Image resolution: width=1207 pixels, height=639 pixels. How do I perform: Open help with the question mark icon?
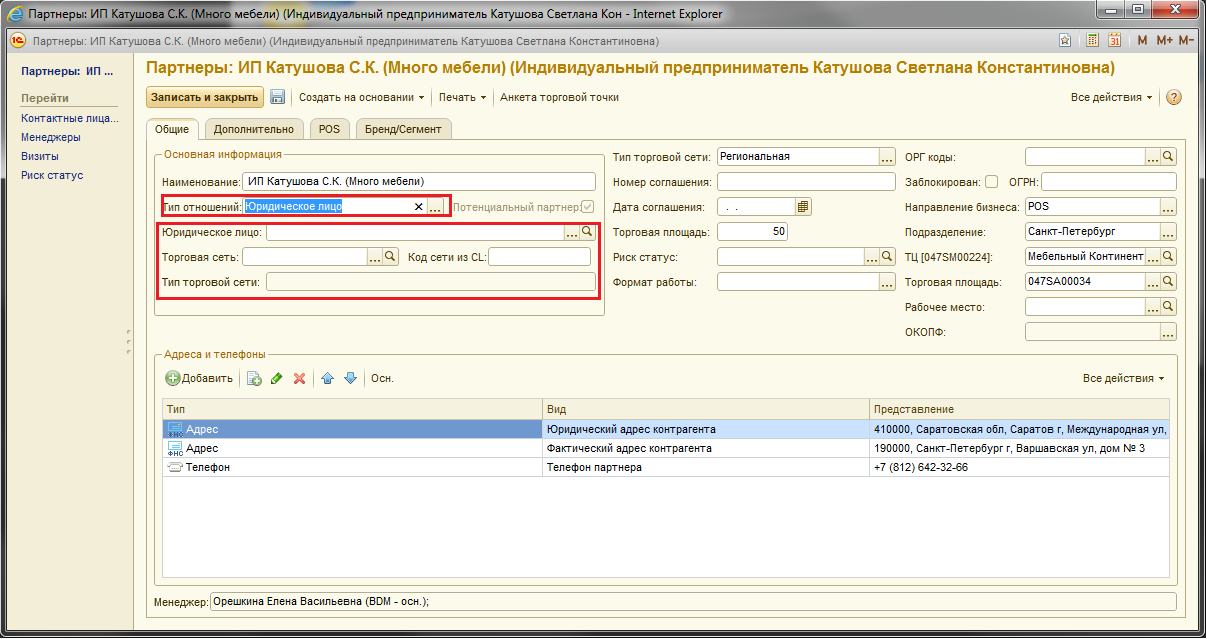(x=1174, y=97)
